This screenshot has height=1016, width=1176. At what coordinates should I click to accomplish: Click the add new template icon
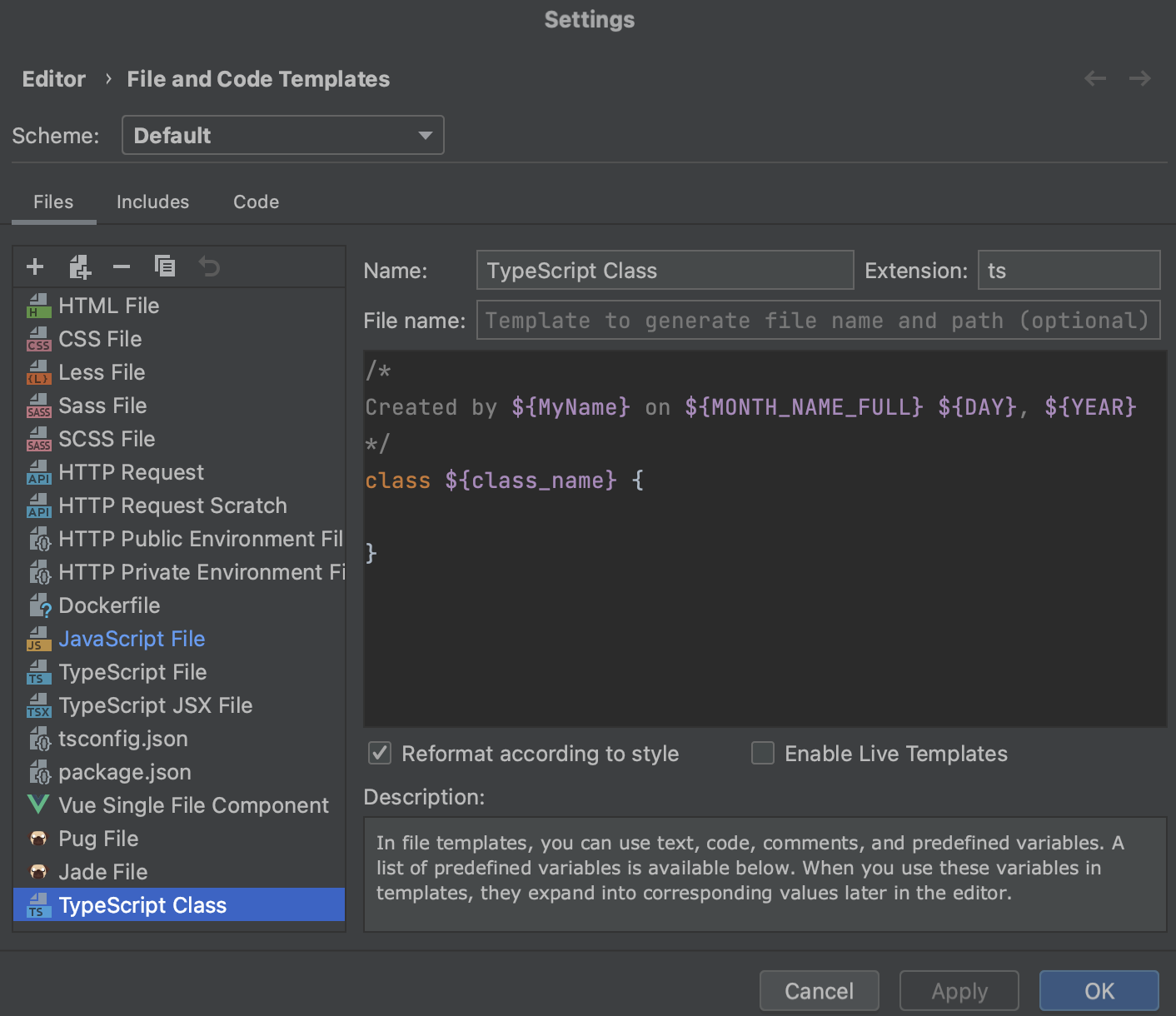[x=35, y=266]
